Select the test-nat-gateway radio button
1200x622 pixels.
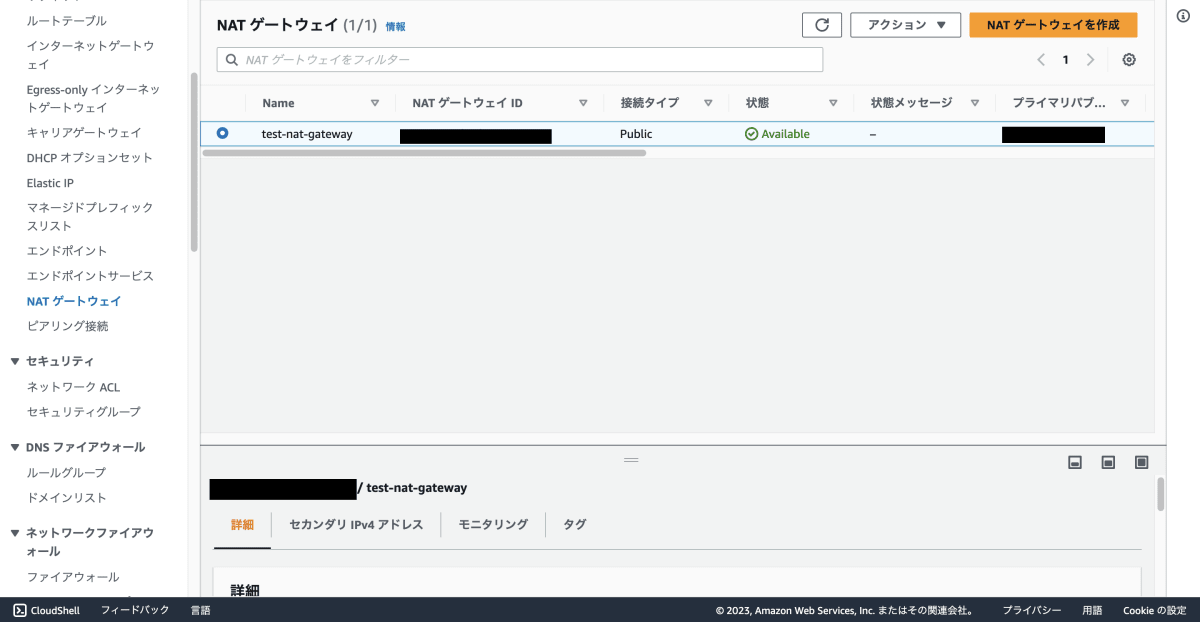click(222, 133)
